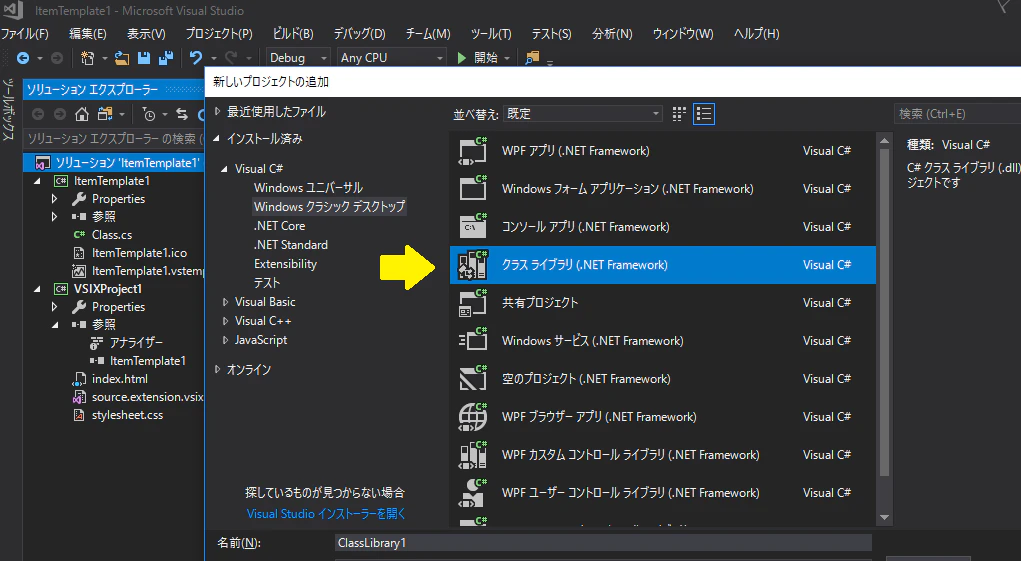Open the ファイル(F) menu
Screen dimensions: 1021x561
[25, 34]
